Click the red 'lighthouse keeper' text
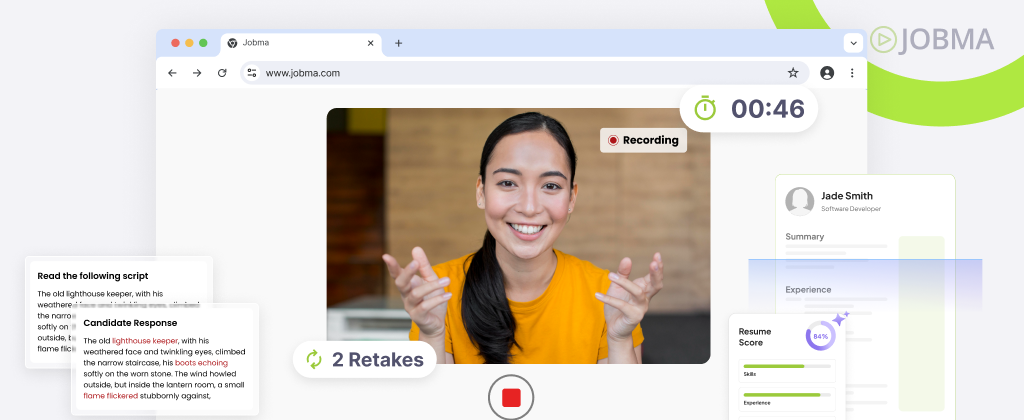Viewport: 1024px width, 420px height. [x=145, y=340]
